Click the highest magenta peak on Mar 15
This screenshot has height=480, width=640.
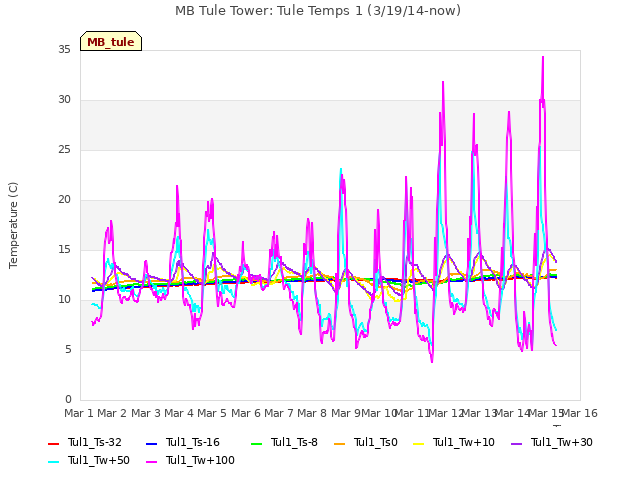[x=543, y=57]
